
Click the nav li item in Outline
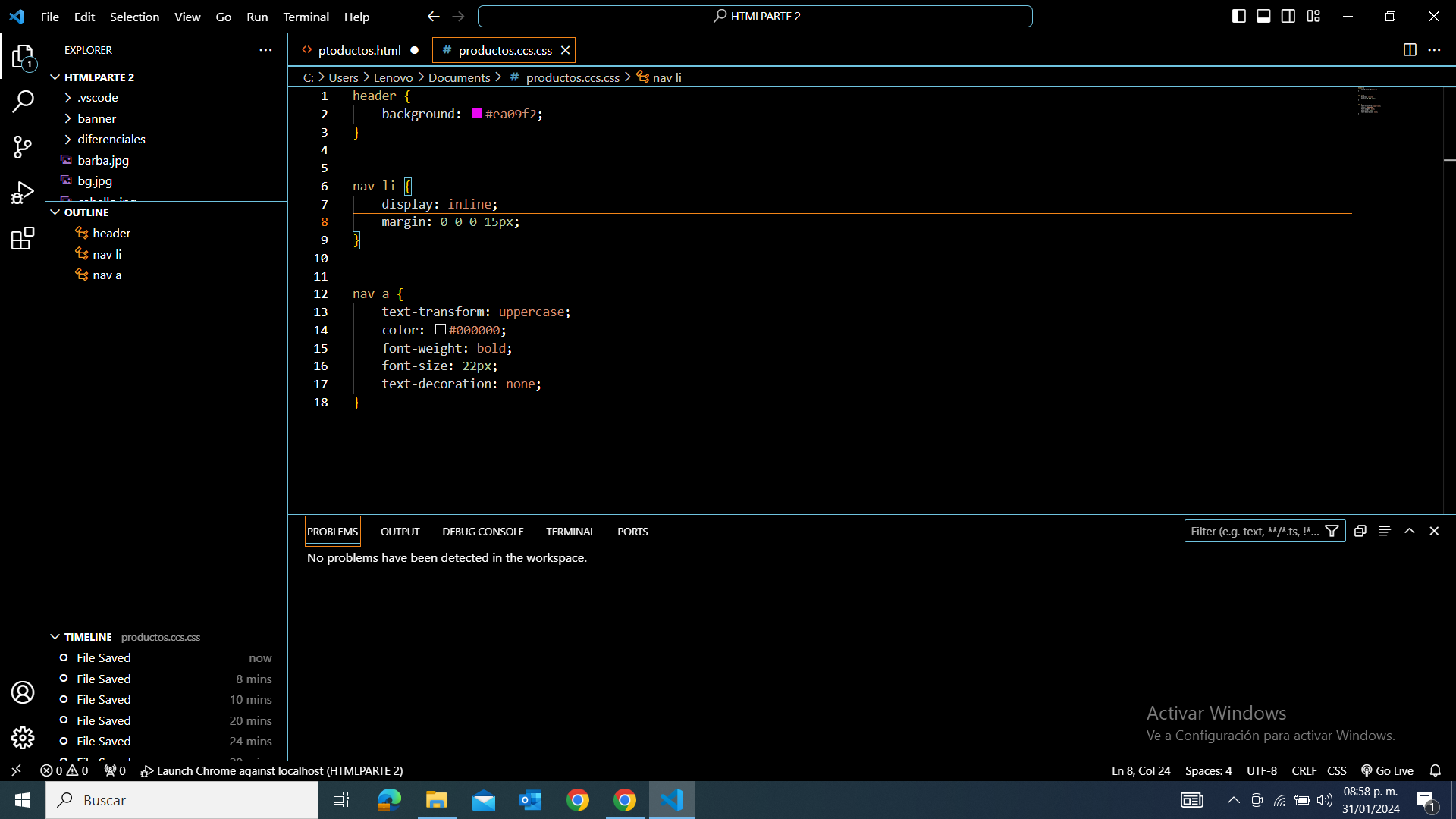click(x=107, y=253)
